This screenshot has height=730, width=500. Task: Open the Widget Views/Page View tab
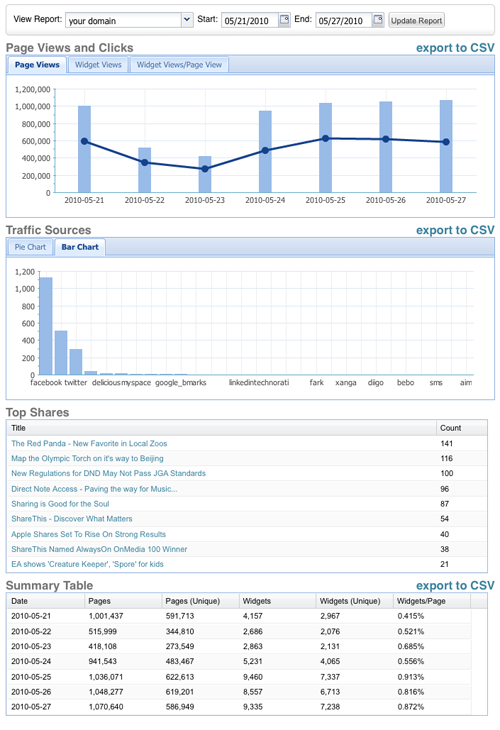(x=179, y=65)
